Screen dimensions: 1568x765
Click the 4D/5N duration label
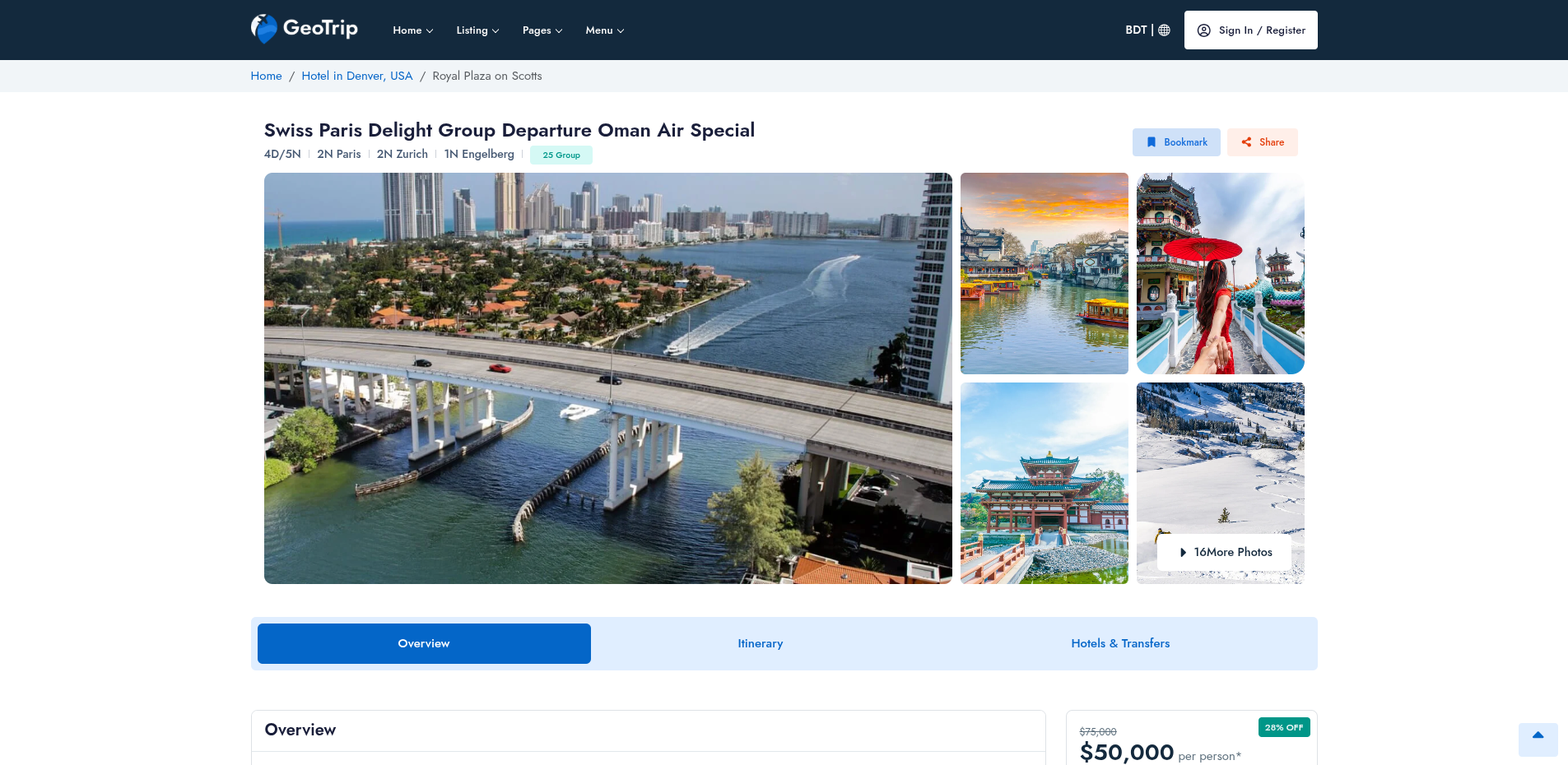pyautogui.click(x=282, y=154)
